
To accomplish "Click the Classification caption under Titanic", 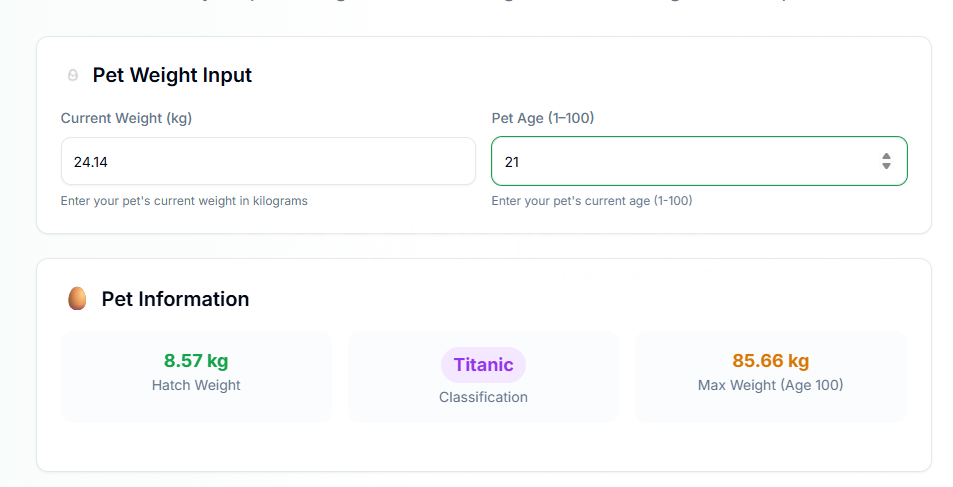I will coord(483,397).
